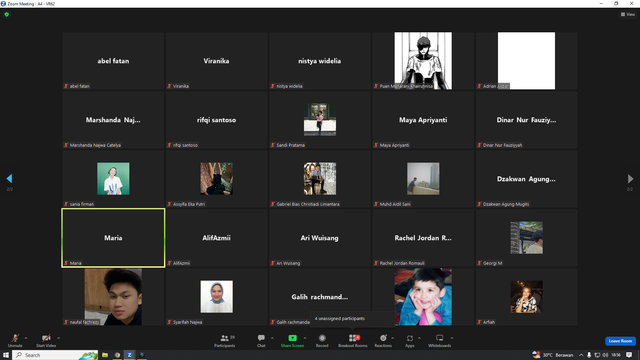Select AlifAzmii's tile
The image size is (640, 360).
point(217,238)
